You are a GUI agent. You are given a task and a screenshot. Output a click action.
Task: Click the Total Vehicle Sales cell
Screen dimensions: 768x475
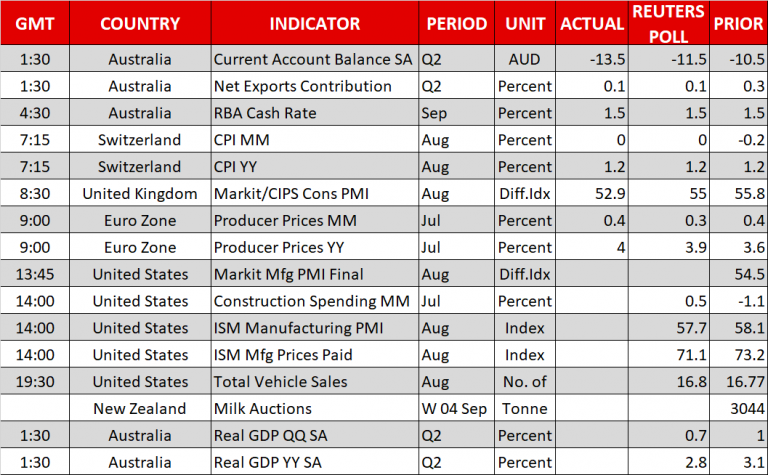(314, 382)
